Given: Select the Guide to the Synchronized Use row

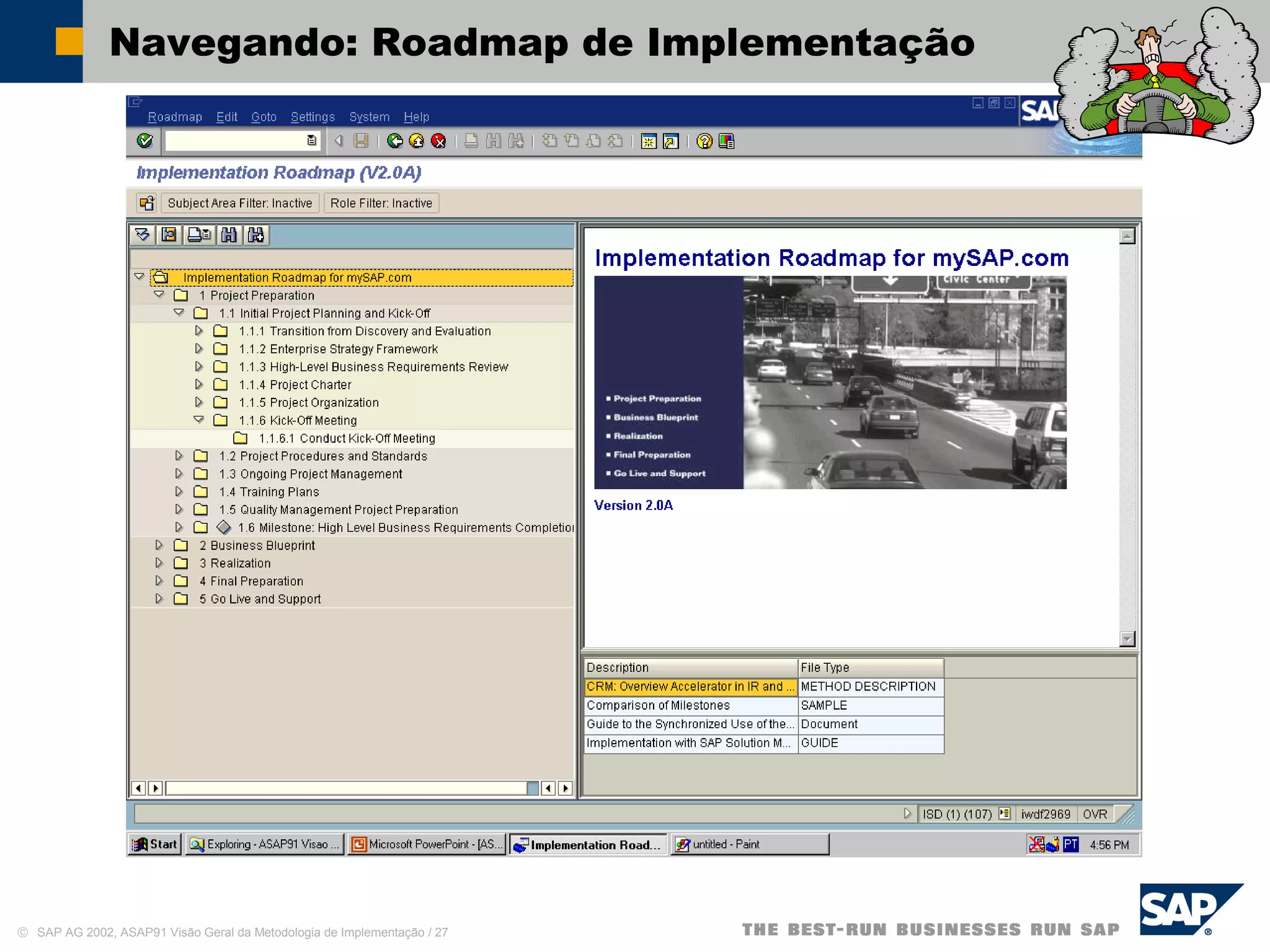Looking at the screenshot, I should click(x=764, y=724).
